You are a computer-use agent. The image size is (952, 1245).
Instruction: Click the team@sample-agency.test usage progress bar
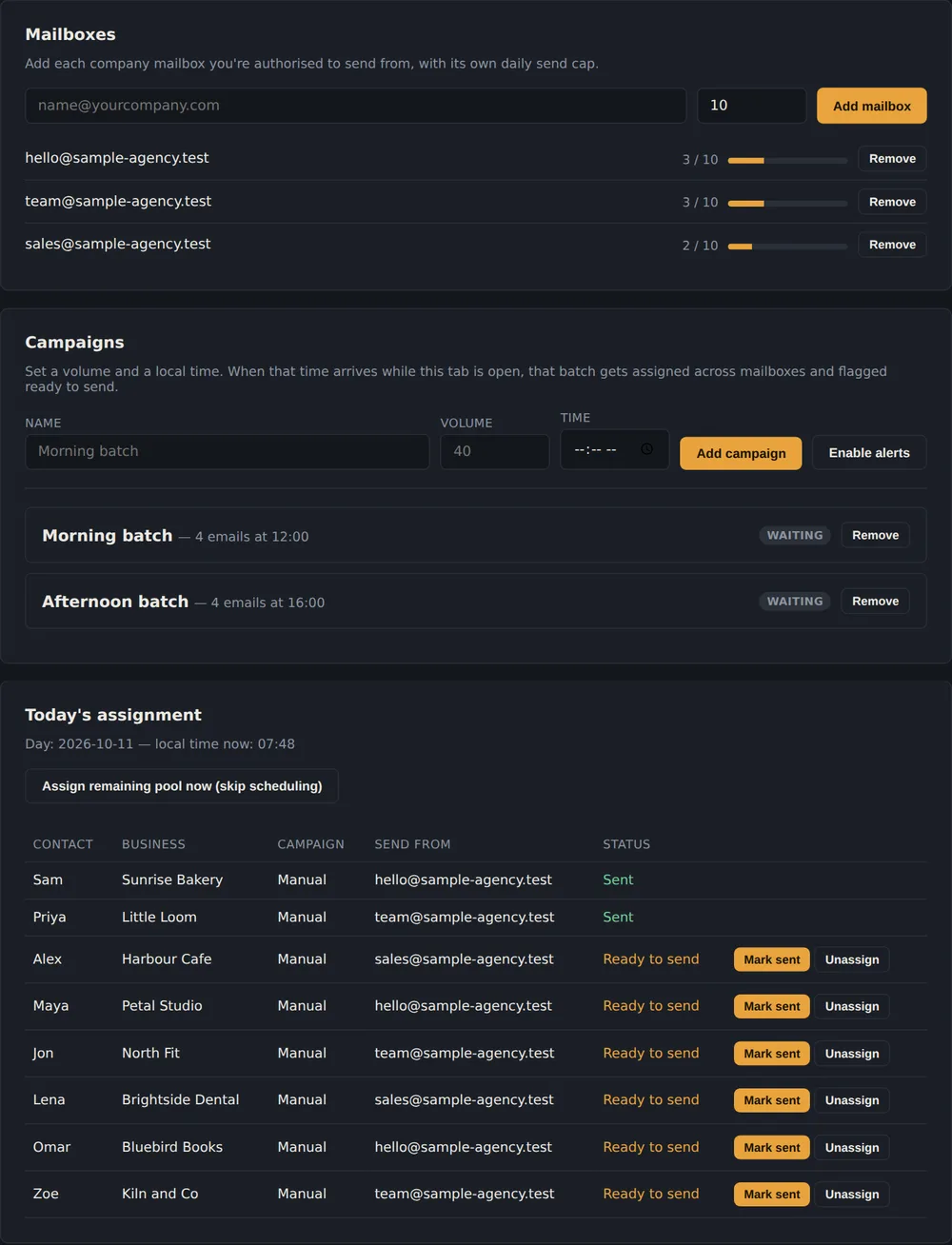pos(787,203)
